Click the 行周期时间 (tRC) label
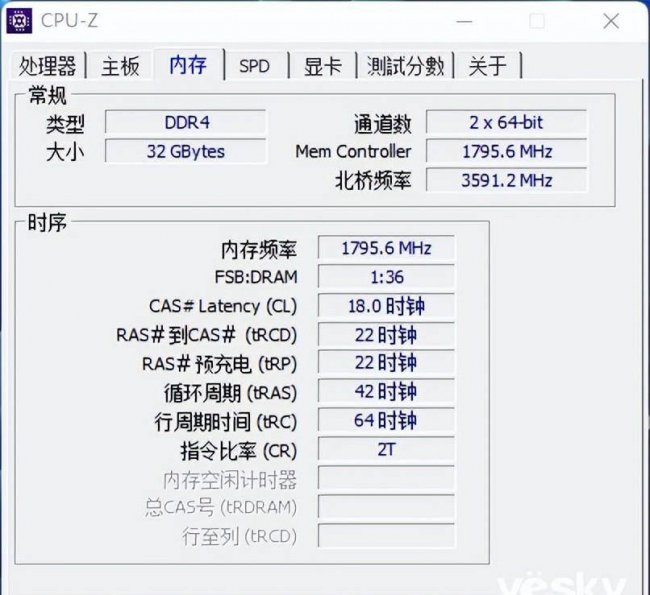Screen dimensions: 650x595 point(226,422)
